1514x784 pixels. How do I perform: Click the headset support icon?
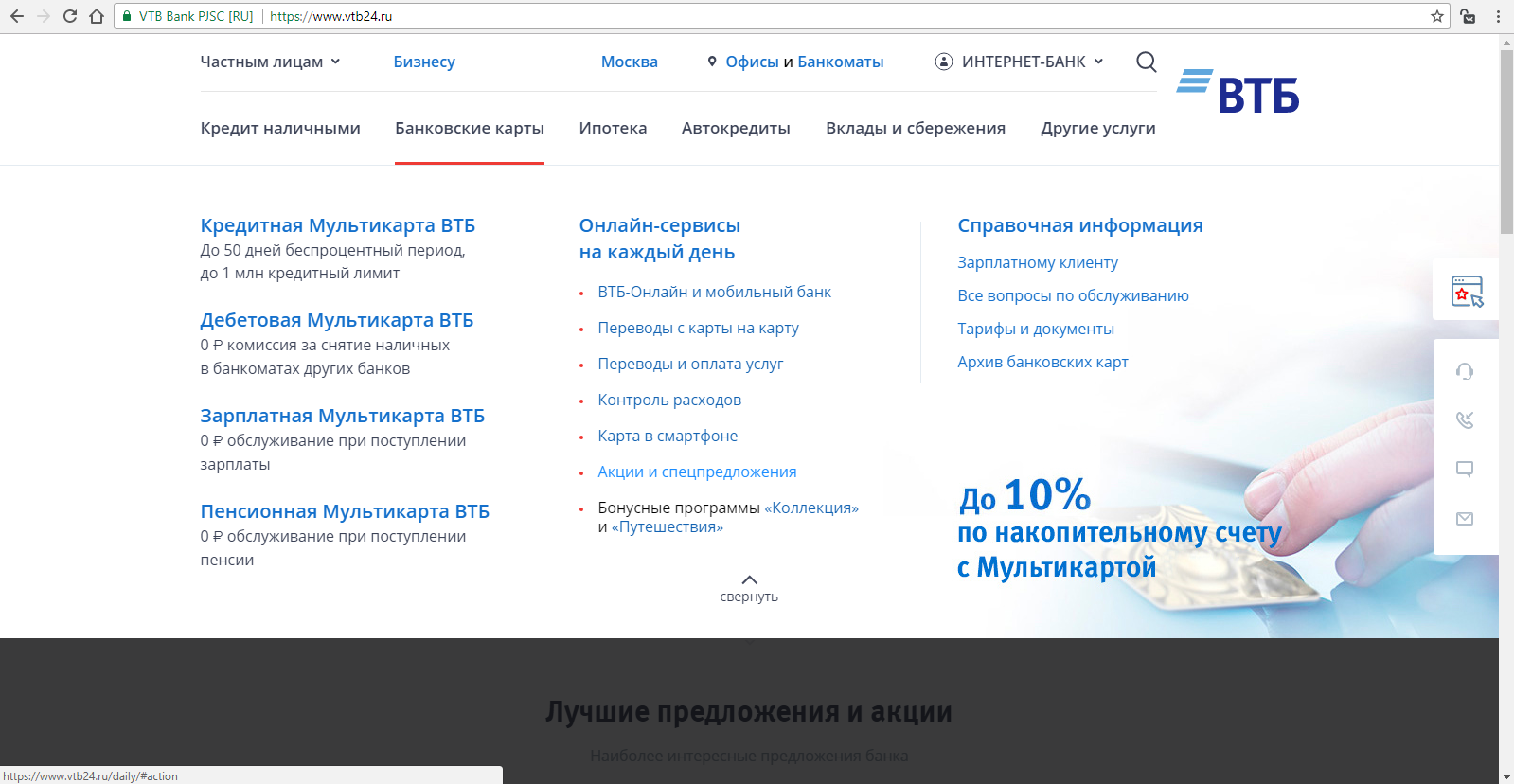[x=1465, y=371]
